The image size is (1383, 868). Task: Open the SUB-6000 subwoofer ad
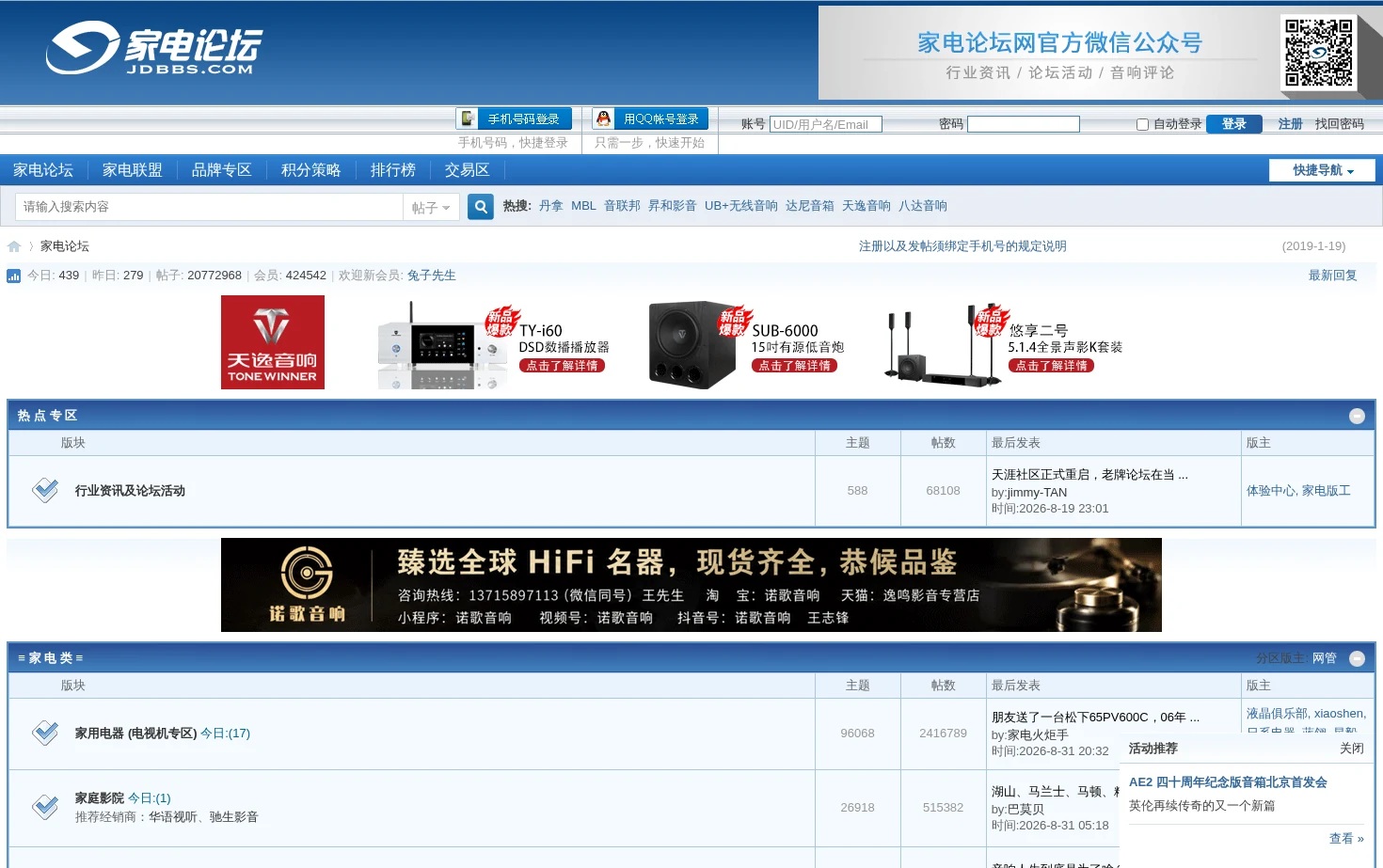tap(746, 345)
